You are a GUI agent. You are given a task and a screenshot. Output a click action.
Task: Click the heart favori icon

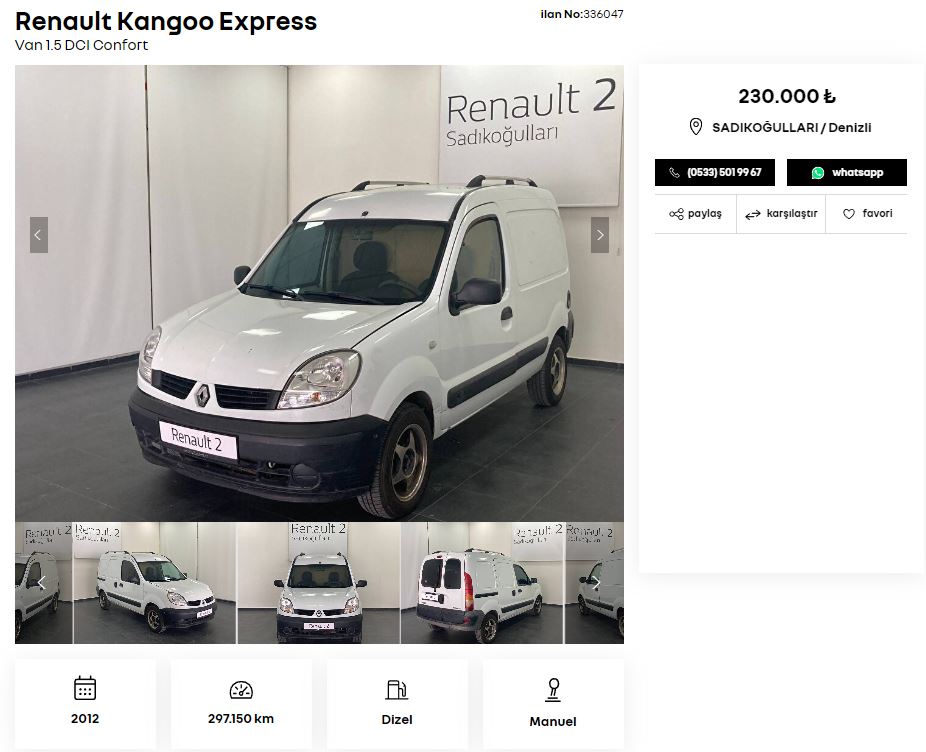[x=849, y=214]
